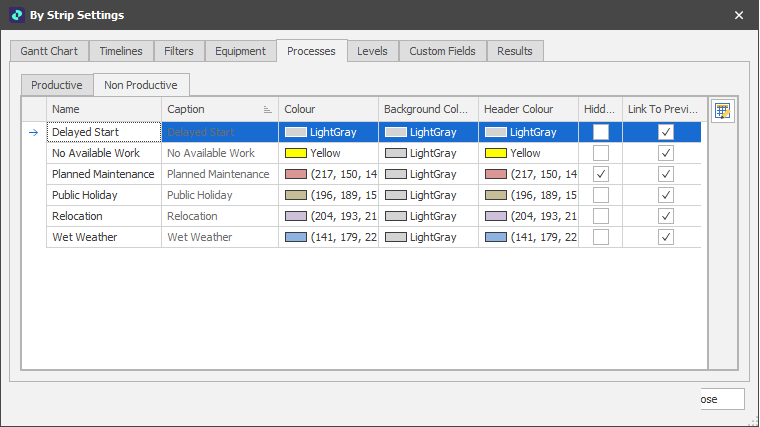
Task: Click yellow swatch in Header Colour column
Action: pos(495,153)
